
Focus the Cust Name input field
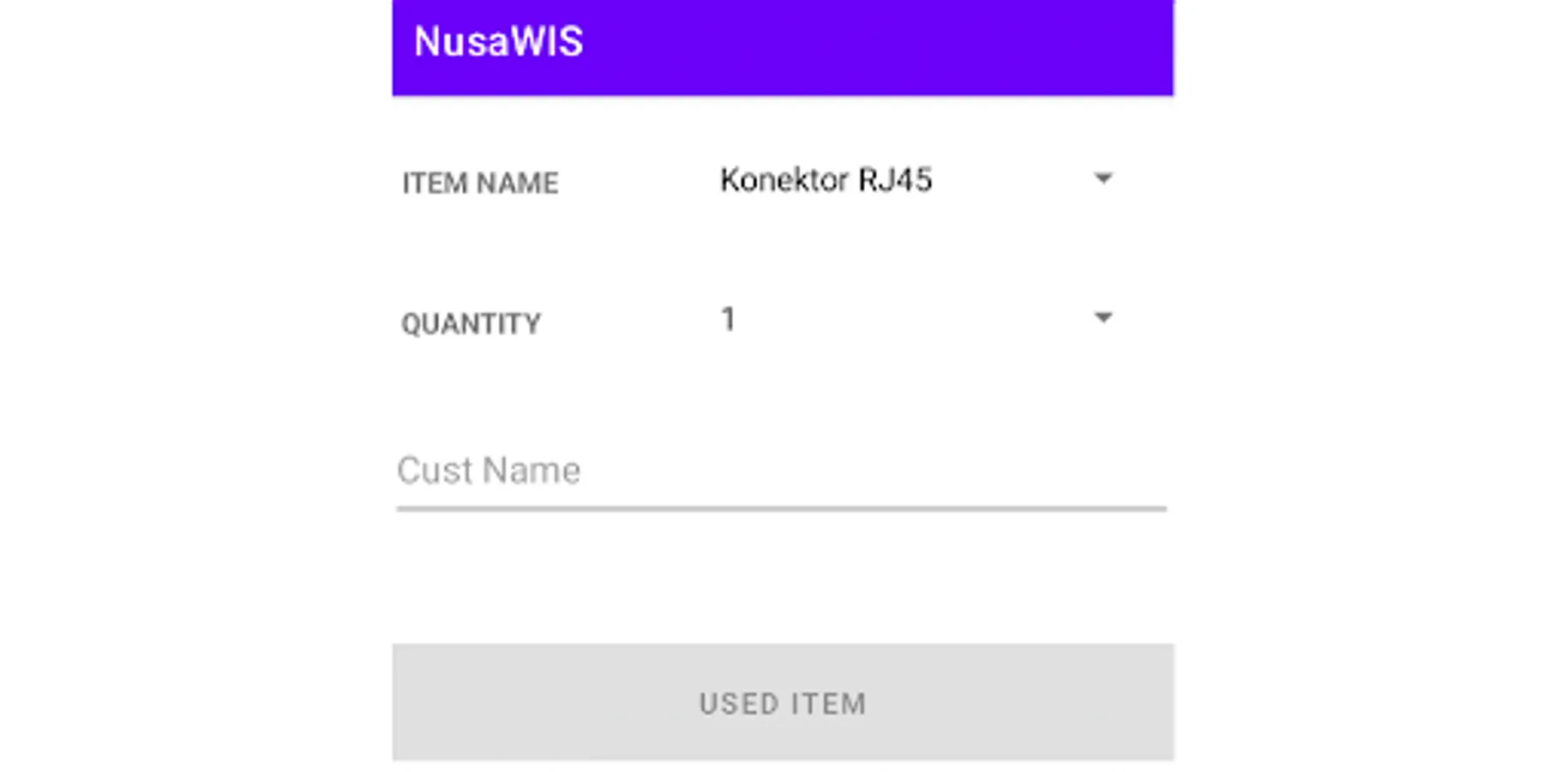pos(780,471)
